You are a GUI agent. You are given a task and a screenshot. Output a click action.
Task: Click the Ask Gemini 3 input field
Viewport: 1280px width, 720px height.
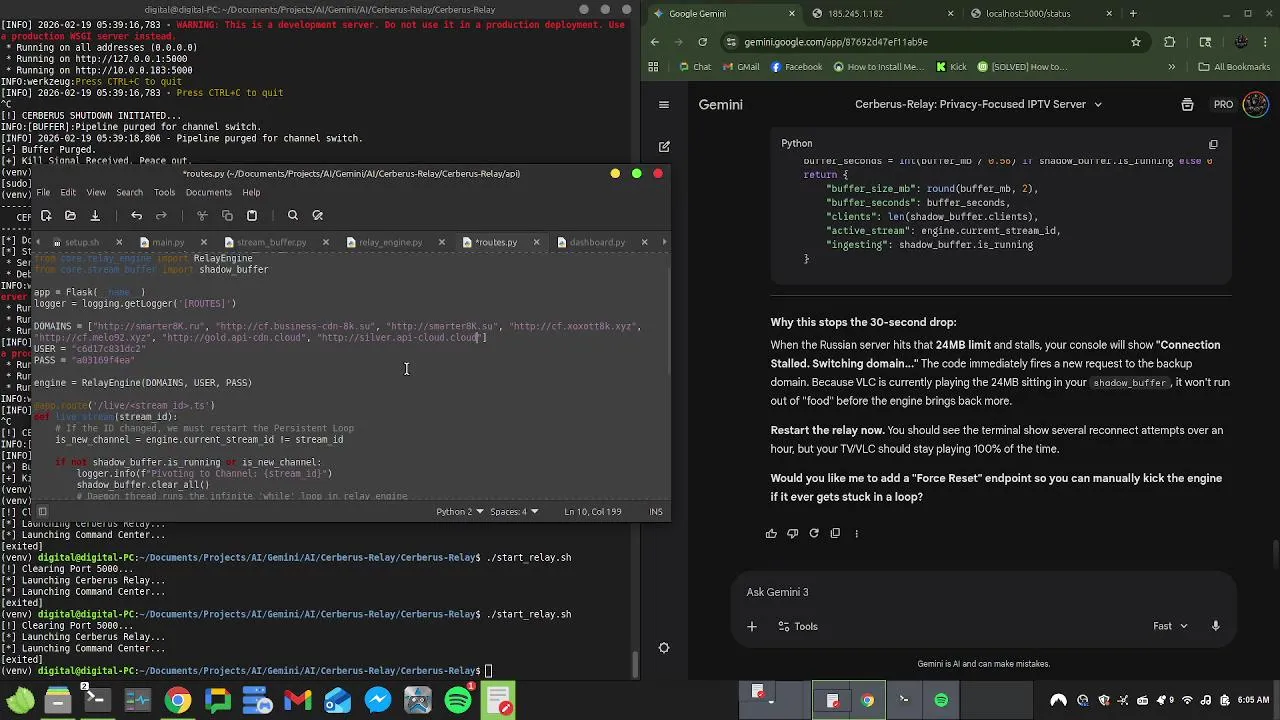click(983, 592)
